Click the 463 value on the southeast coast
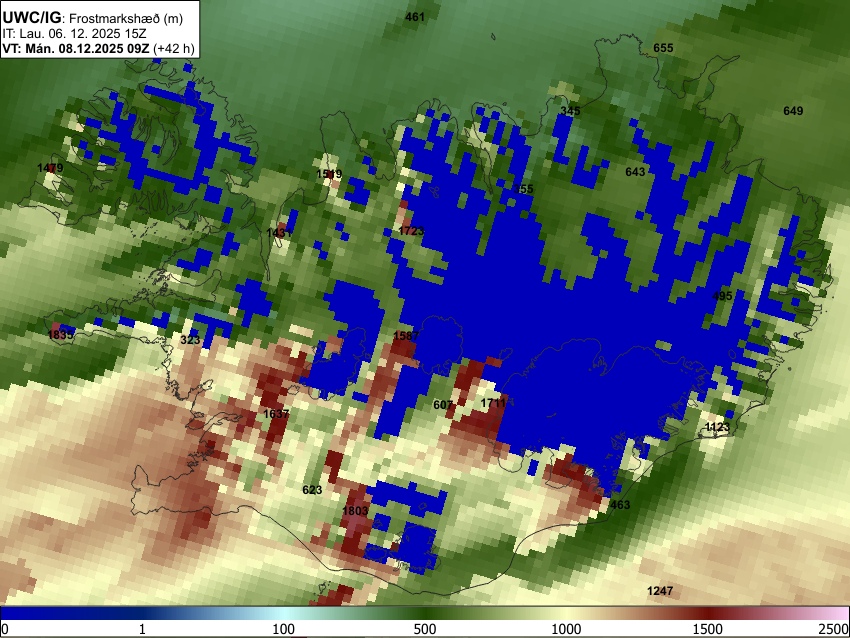Viewport: 850px width, 638px height. [620, 505]
